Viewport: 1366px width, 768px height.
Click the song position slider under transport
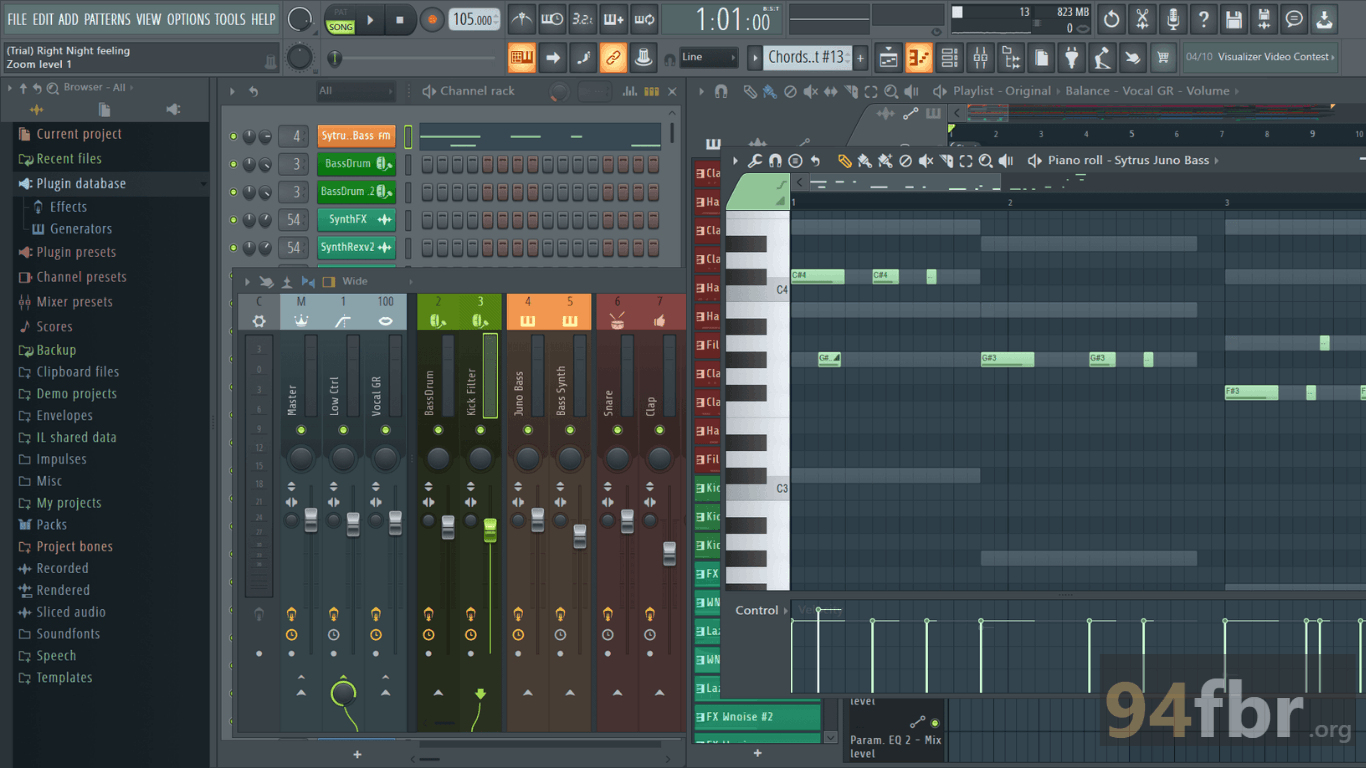(x=415, y=59)
